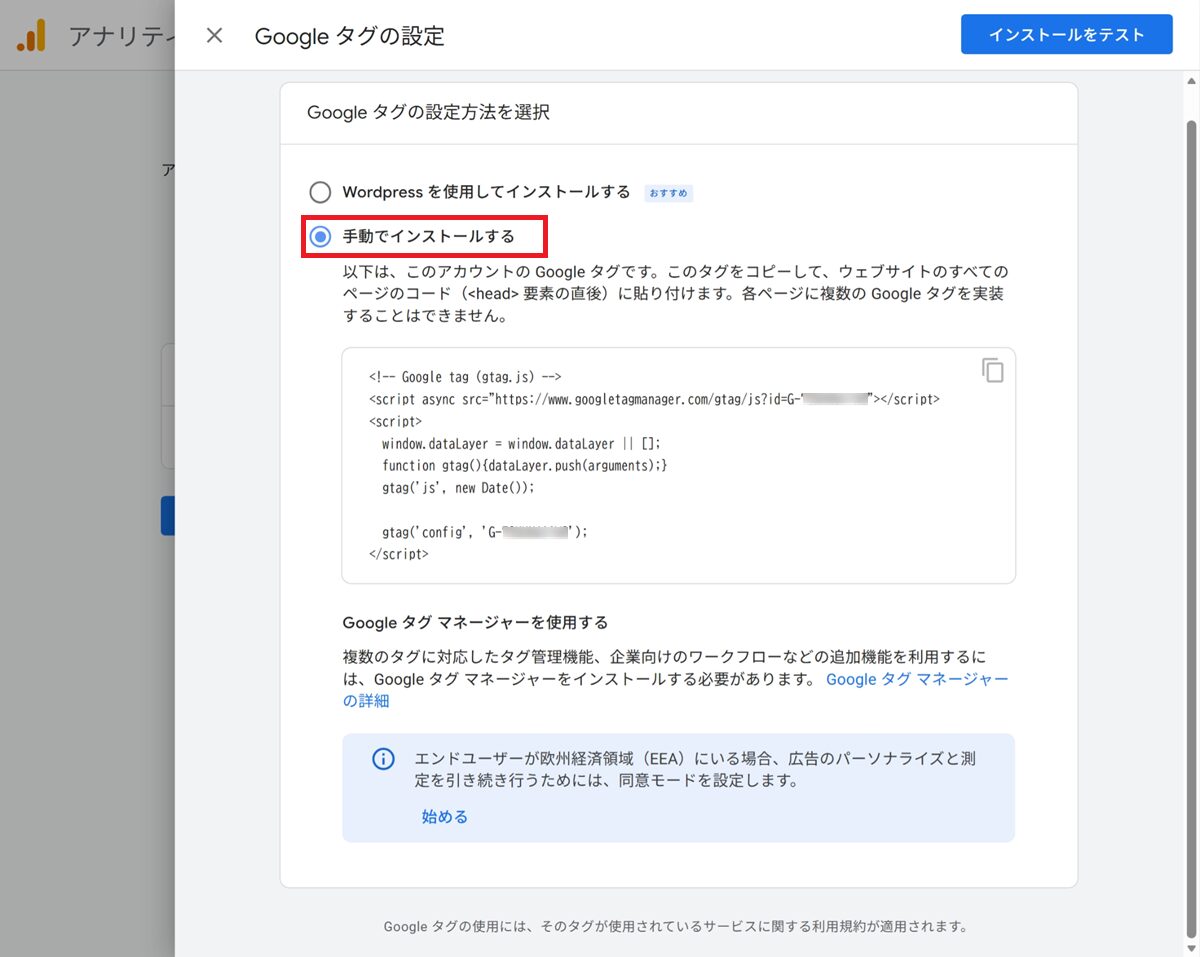Click the インストールをテスト button

tap(1066, 34)
